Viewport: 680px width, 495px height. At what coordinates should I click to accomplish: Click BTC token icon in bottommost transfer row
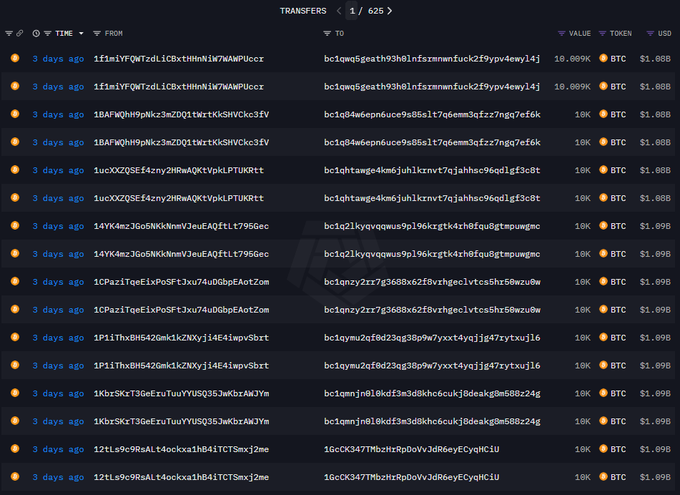click(x=603, y=476)
